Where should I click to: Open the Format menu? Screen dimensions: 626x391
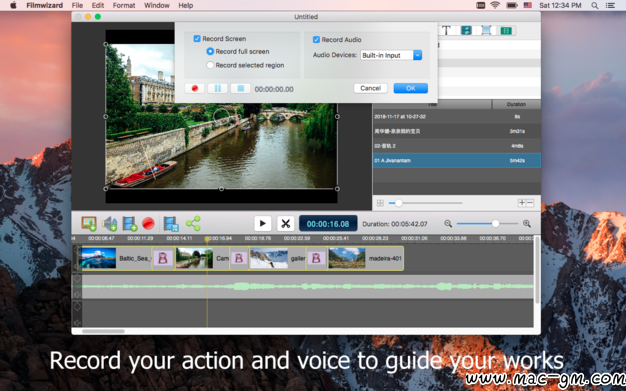pyautogui.click(x=124, y=5)
